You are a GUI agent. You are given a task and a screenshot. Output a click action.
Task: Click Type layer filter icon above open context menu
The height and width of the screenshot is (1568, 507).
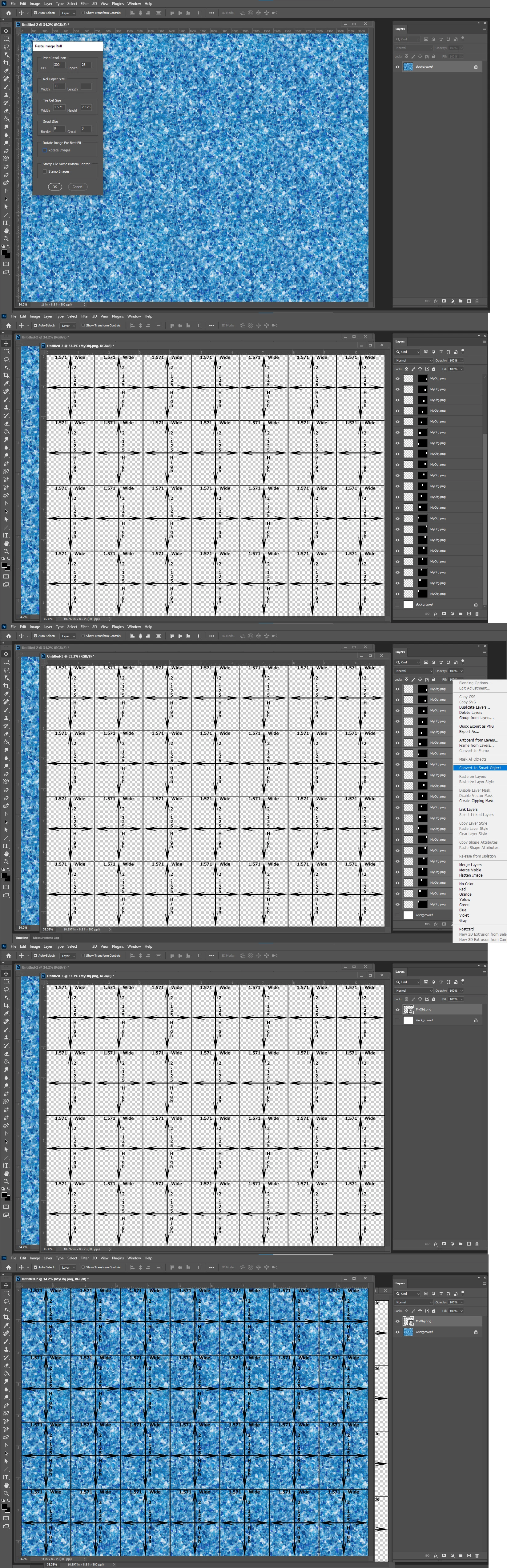[x=441, y=662]
